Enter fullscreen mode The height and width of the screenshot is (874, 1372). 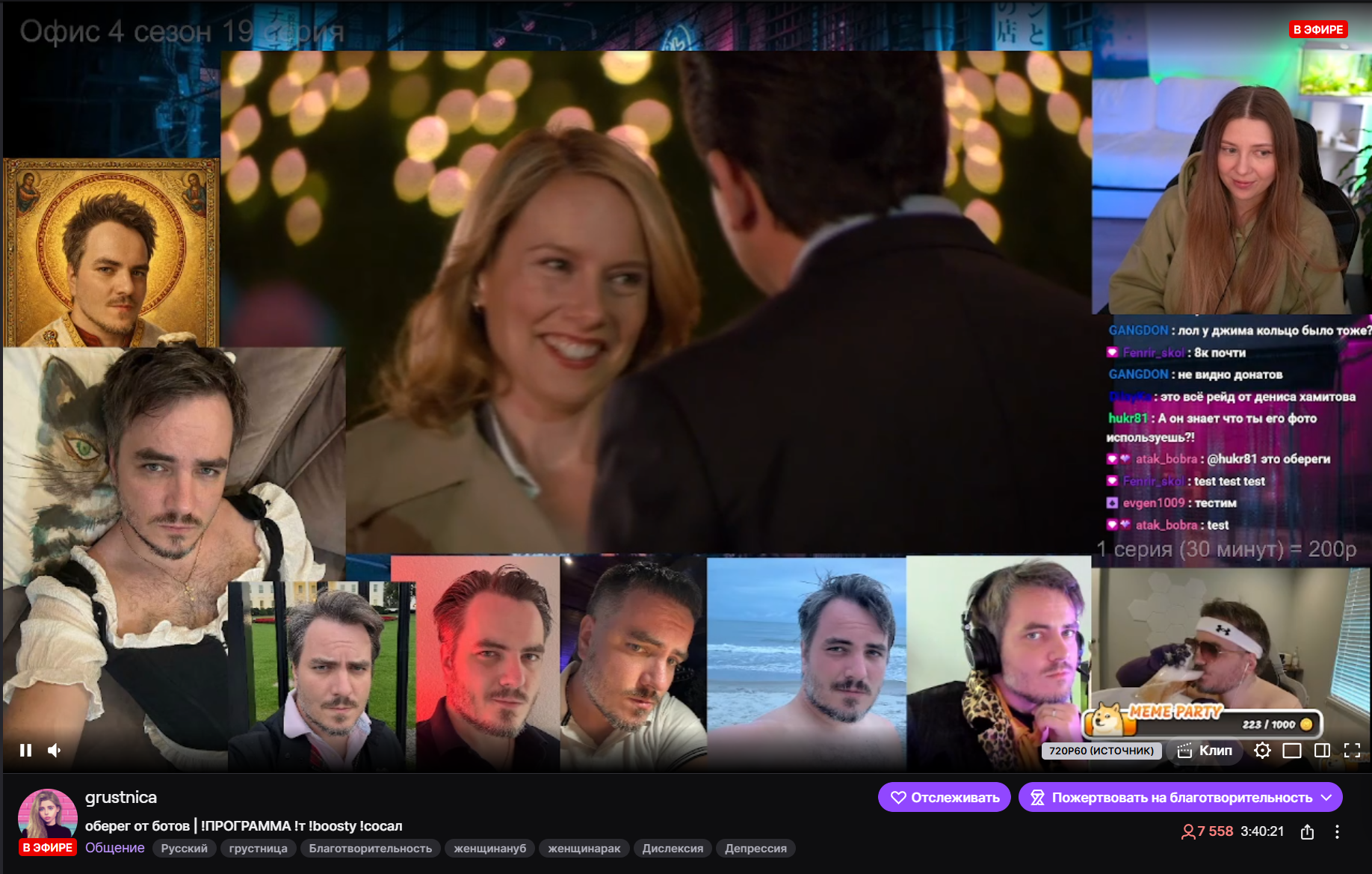pyautogui.click(x=1352, y=750)
